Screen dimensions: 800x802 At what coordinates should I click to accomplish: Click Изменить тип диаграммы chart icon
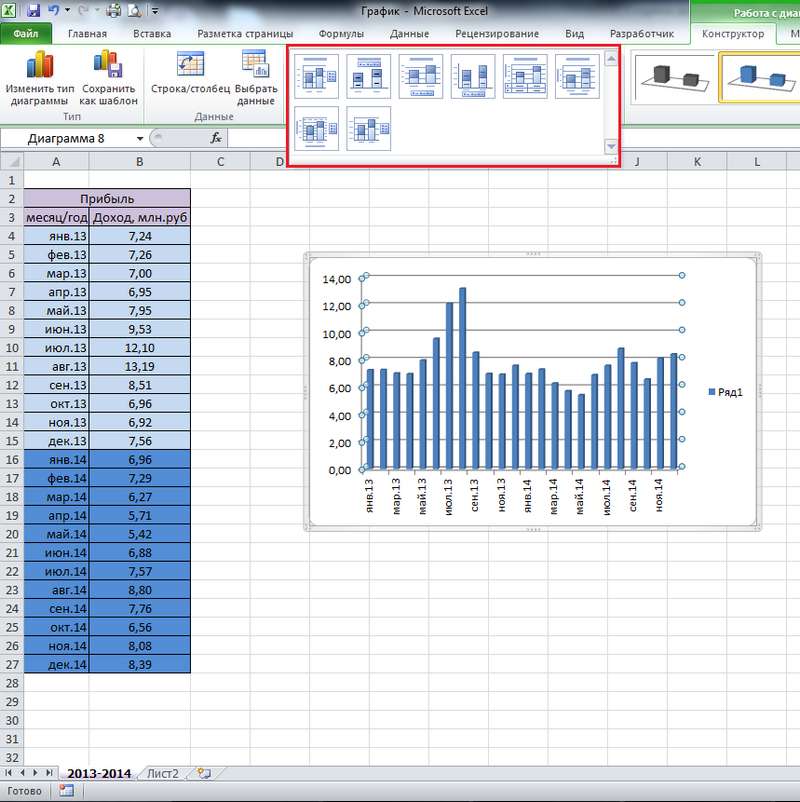coord(39,65)
